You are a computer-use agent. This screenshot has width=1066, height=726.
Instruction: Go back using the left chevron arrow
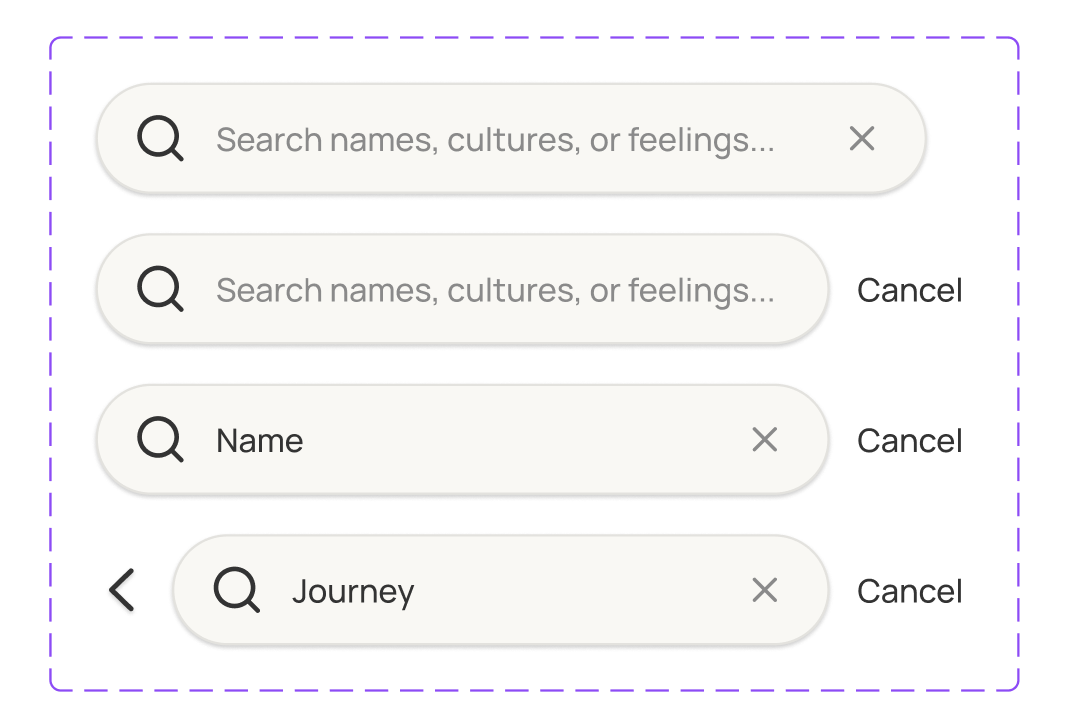[x=122, y=590]
